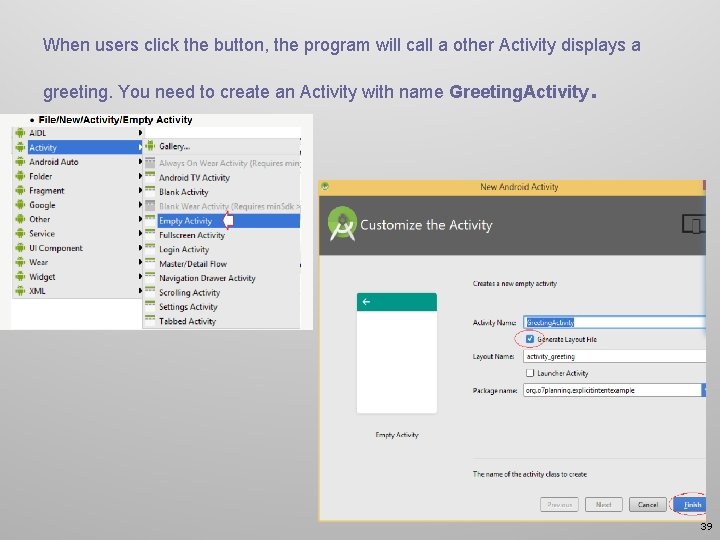720x540 pixels.
Task: Click the template icon beside Settings Activity
Action: (x=150, y=306)
